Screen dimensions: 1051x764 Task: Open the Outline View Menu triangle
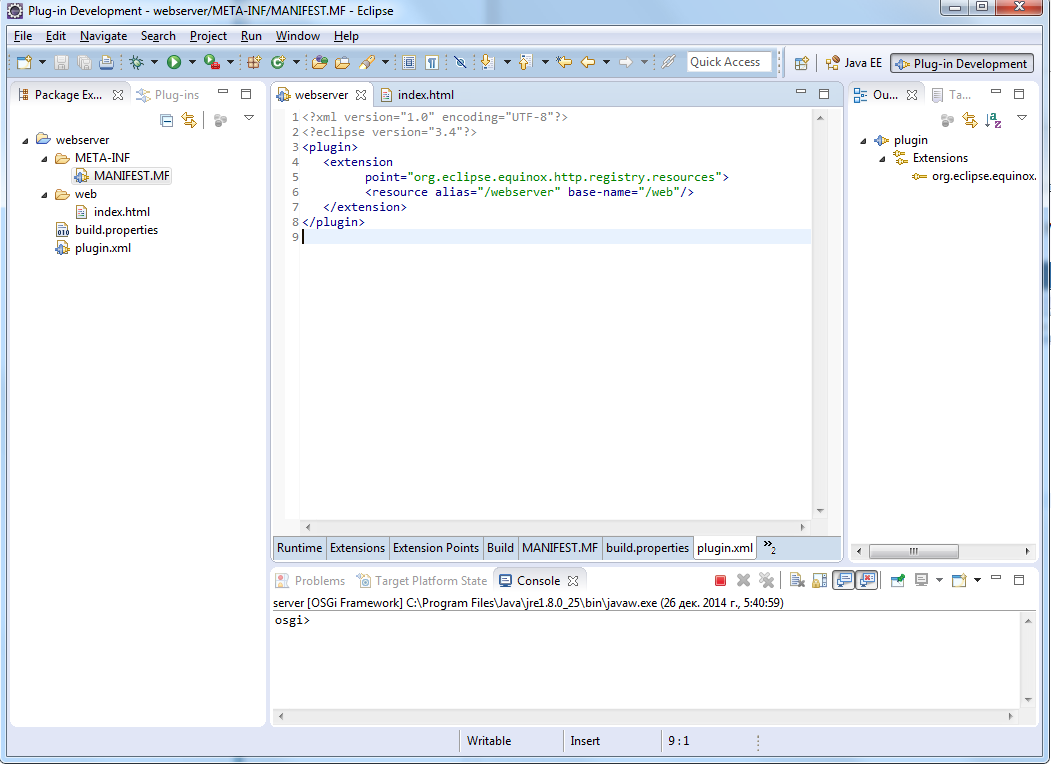[x=1022, y=118]
